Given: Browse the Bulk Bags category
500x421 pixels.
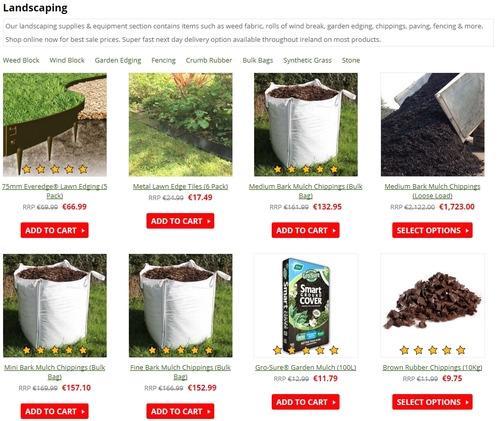Looking at the screenshot, I should [x=258, y=60].
